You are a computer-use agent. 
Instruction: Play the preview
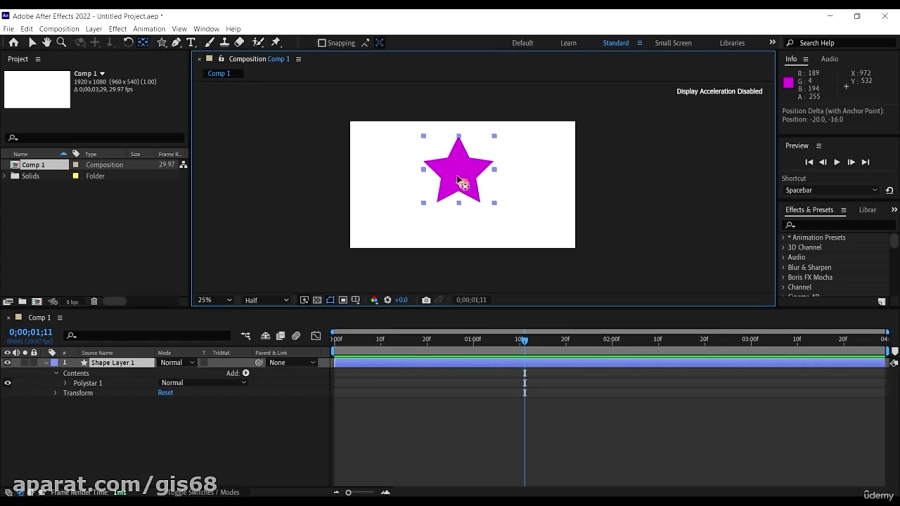pyautogui.click(x=837, y=162)
